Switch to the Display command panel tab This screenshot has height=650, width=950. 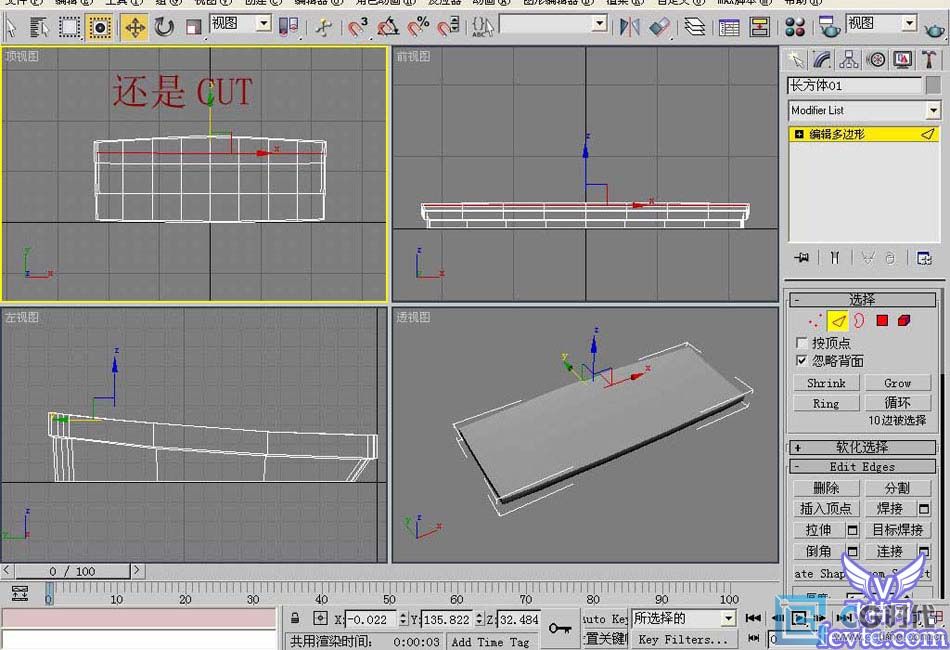[902, 59]
